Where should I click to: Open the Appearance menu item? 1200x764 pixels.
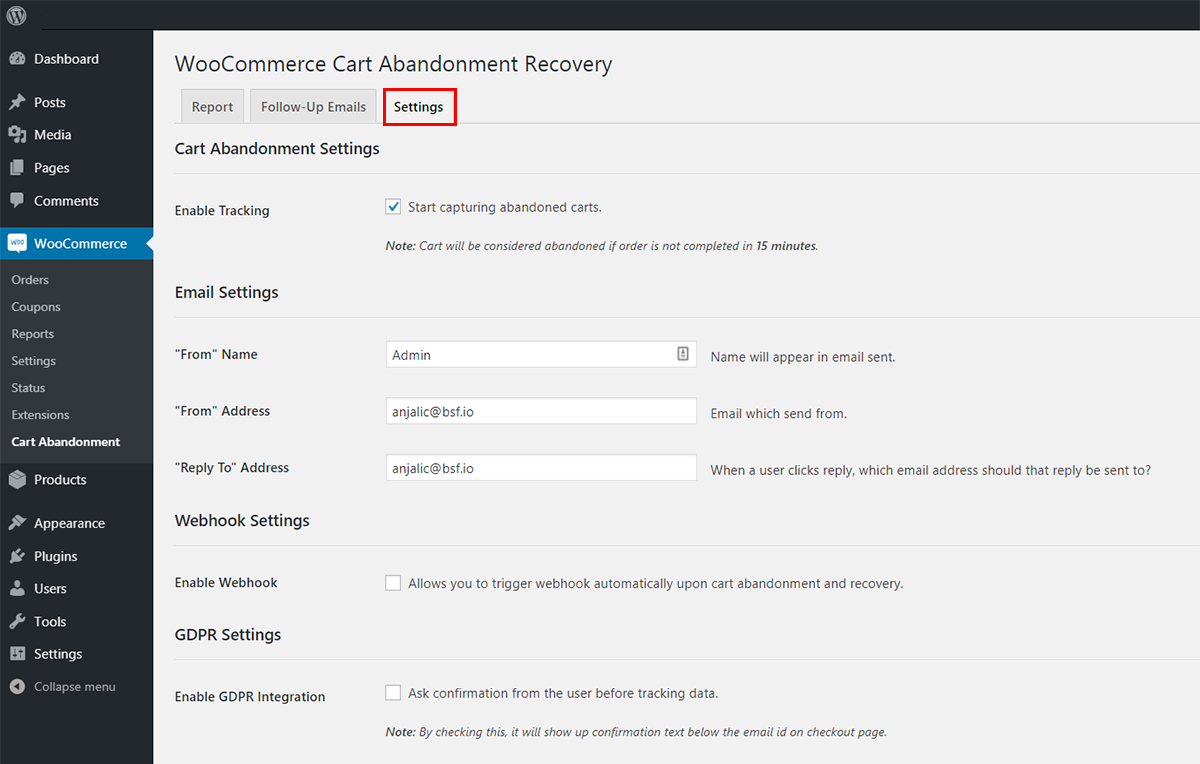click(76, 523)
